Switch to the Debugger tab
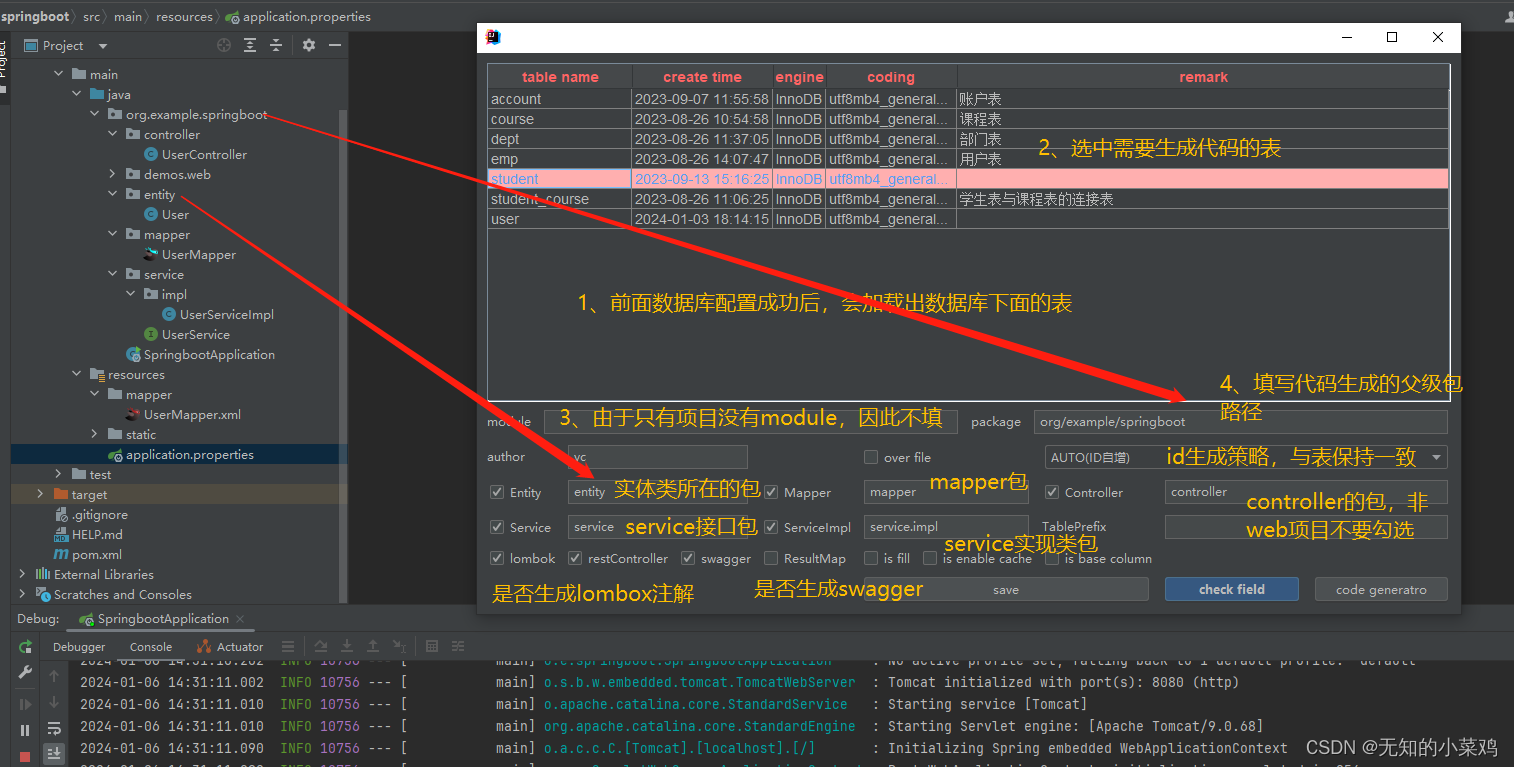Viewport: 1514px width, 767px height. (79, 647)
